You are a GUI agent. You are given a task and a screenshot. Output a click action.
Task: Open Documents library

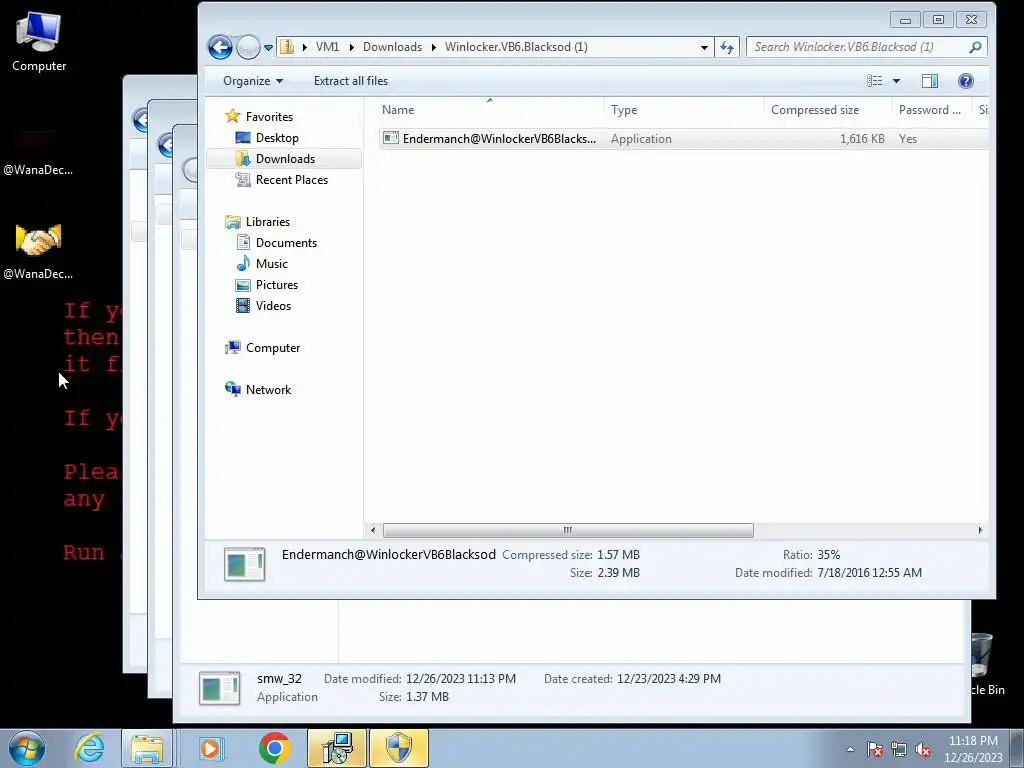pyautogui.click(x=286, y=243)
